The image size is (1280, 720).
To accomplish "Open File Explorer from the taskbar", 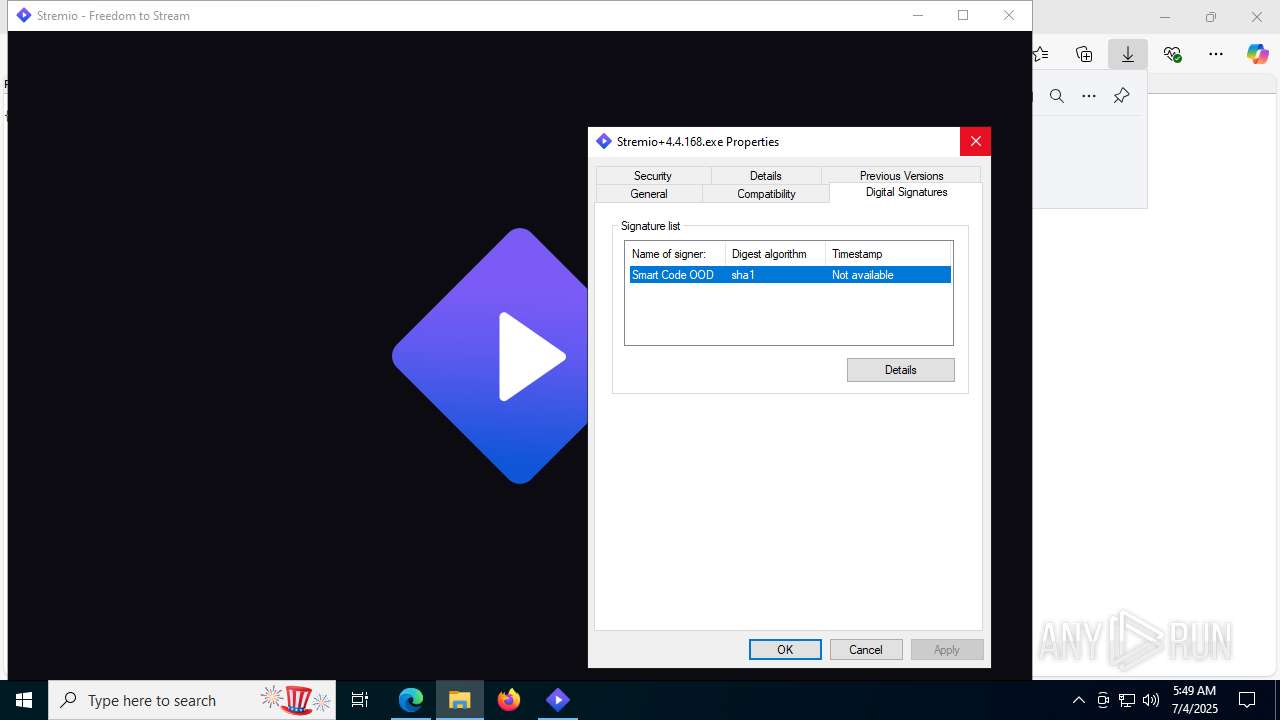I will 460,700.
